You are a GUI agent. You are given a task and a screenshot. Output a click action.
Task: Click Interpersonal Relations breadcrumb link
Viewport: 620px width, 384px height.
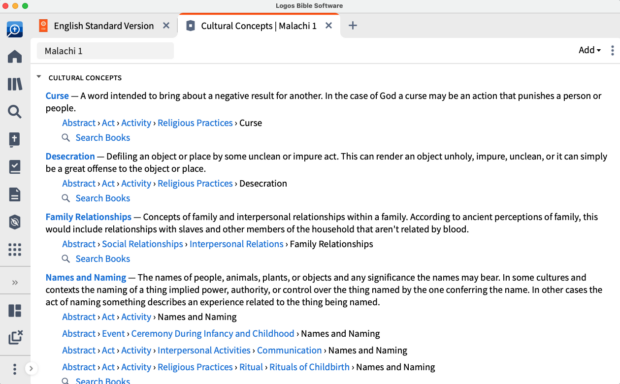236,244
